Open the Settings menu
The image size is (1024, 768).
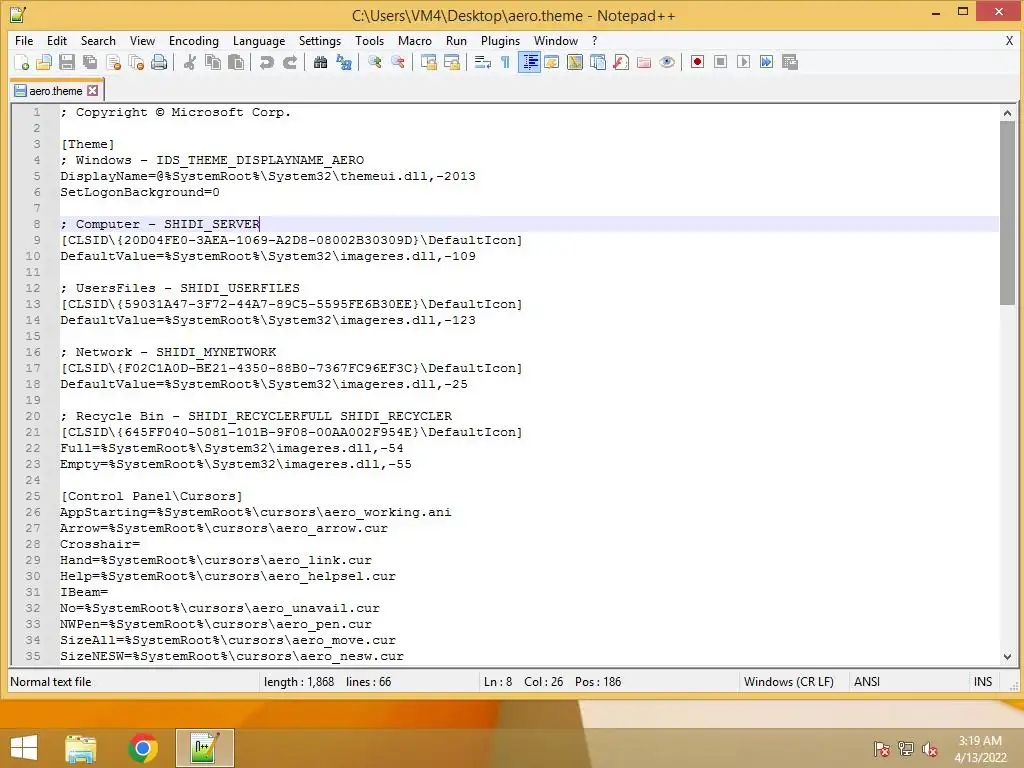pyautogui.click(x=319, y=40)
